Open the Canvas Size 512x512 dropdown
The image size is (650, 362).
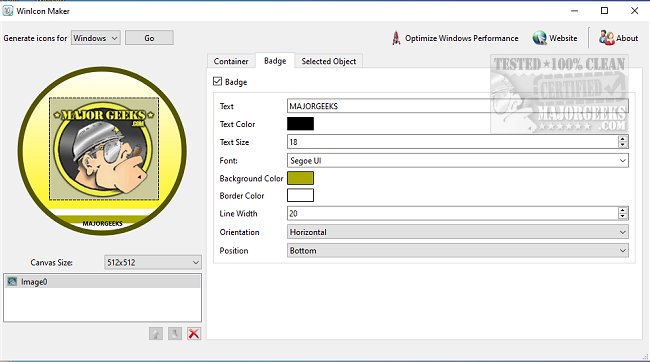pyautogui.click(x=153, y=262)
